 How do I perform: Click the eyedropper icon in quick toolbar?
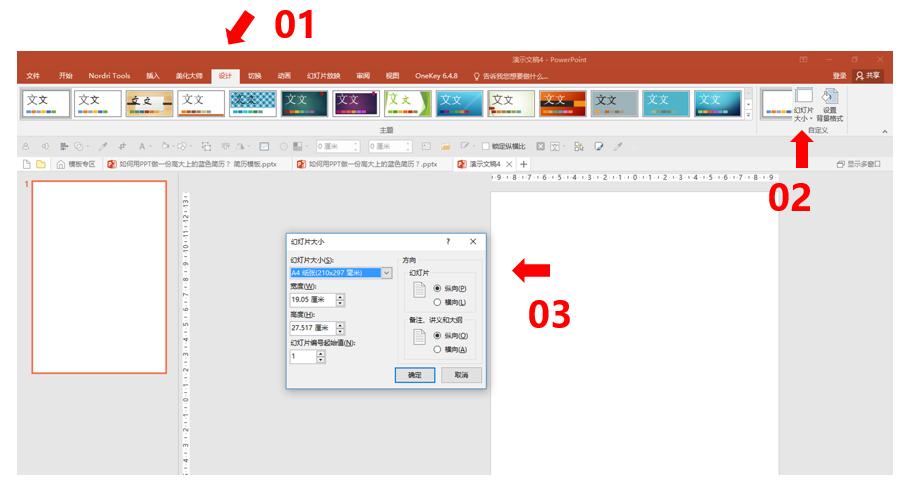(x=103, y=146)
